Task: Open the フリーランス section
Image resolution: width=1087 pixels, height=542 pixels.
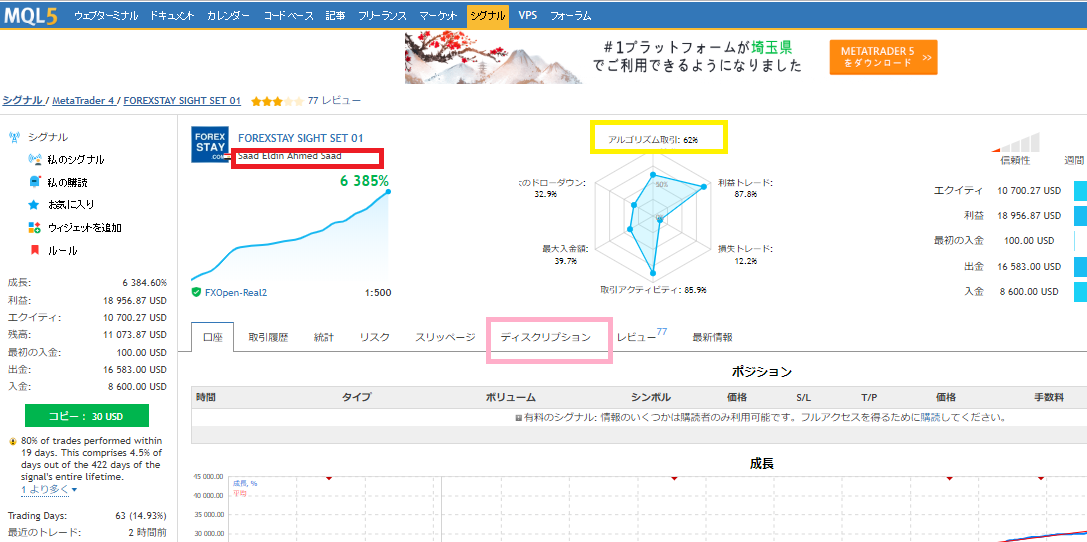Action: [383, 15]
